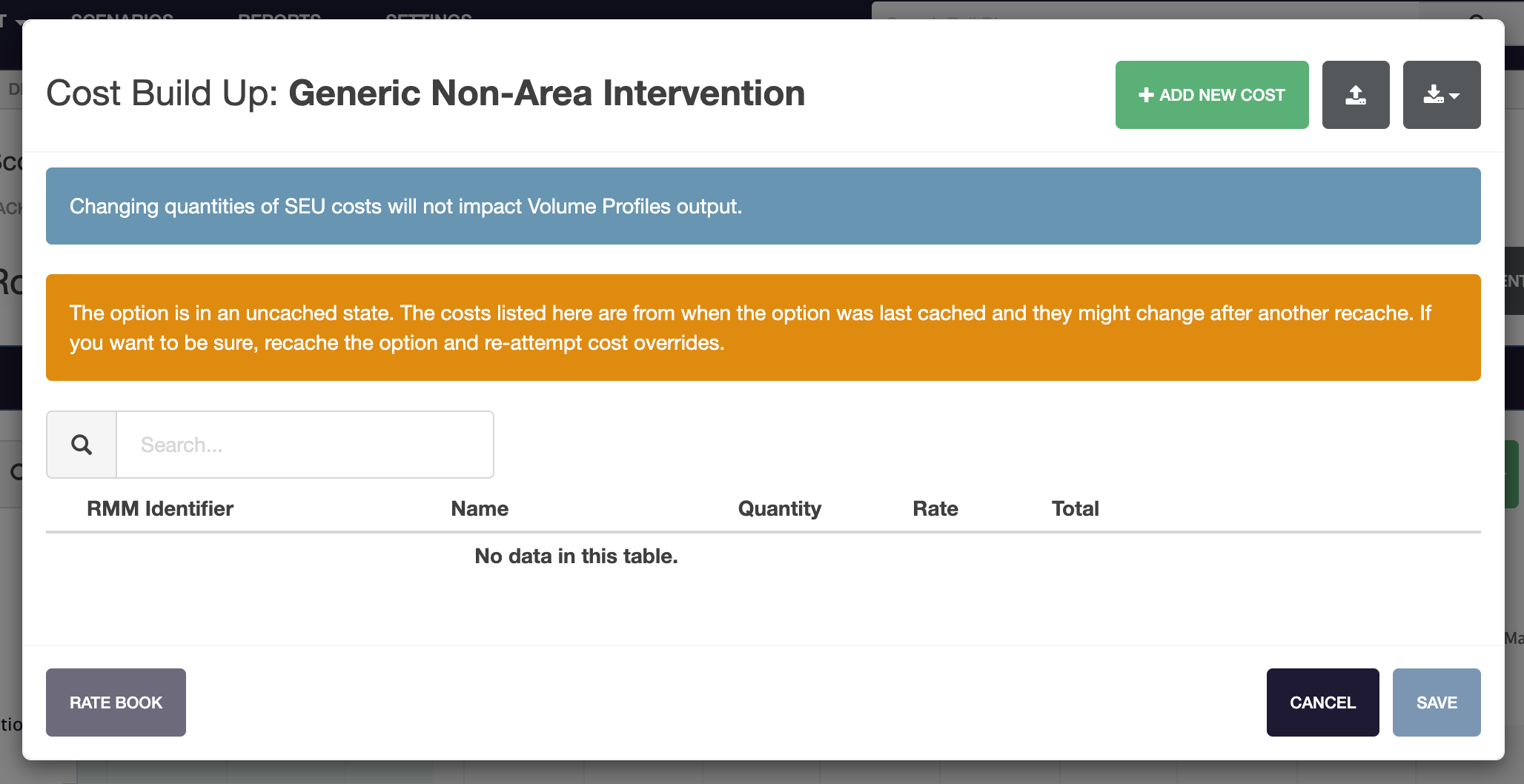
Task: Open the Settings menu in top navigation
Action: point(428,15)
